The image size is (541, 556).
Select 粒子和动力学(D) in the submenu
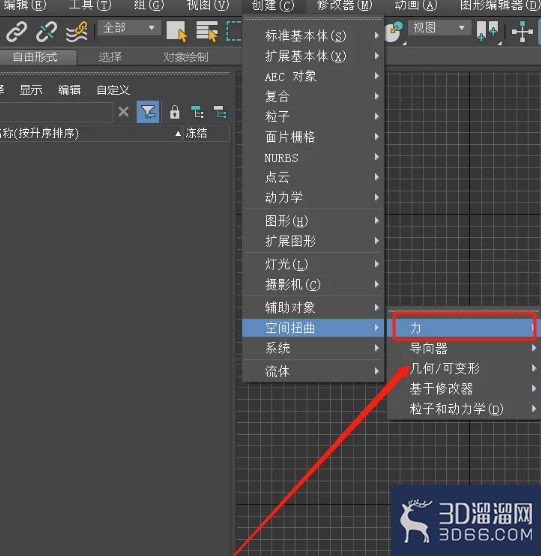(465, 409)
